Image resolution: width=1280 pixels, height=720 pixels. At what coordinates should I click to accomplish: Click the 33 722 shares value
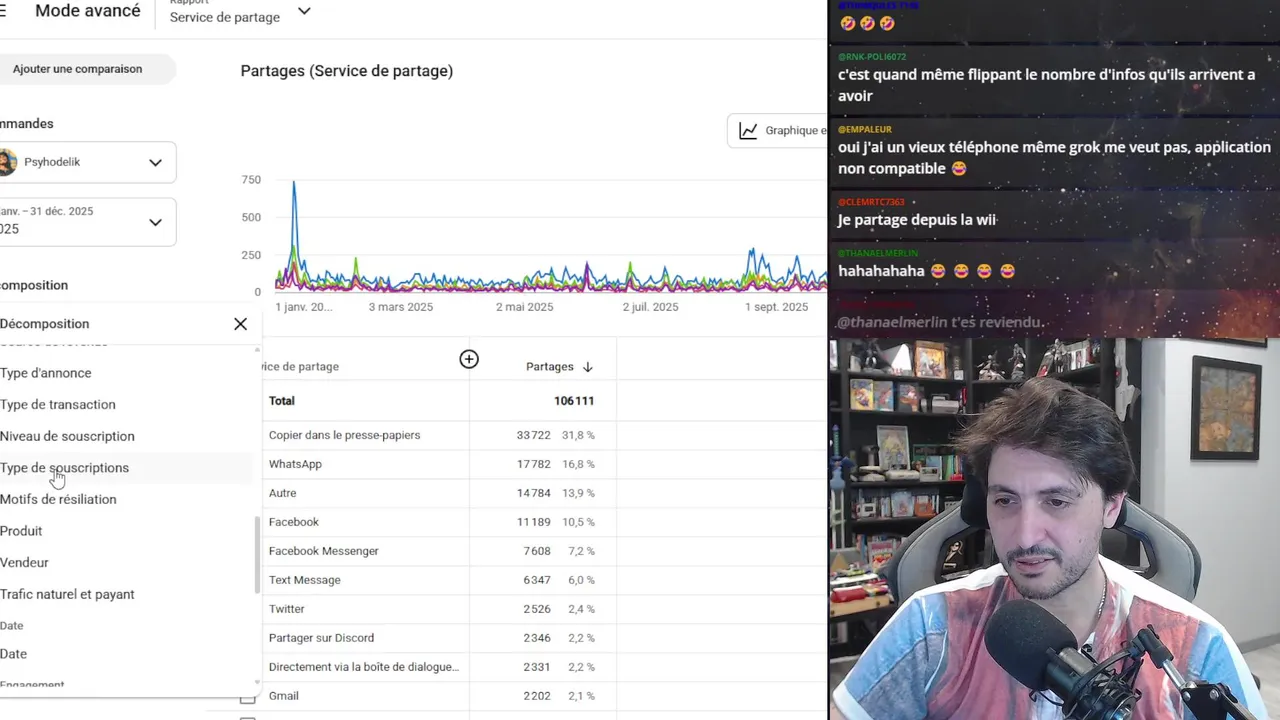pyautogui.click(x=534, y=435)
